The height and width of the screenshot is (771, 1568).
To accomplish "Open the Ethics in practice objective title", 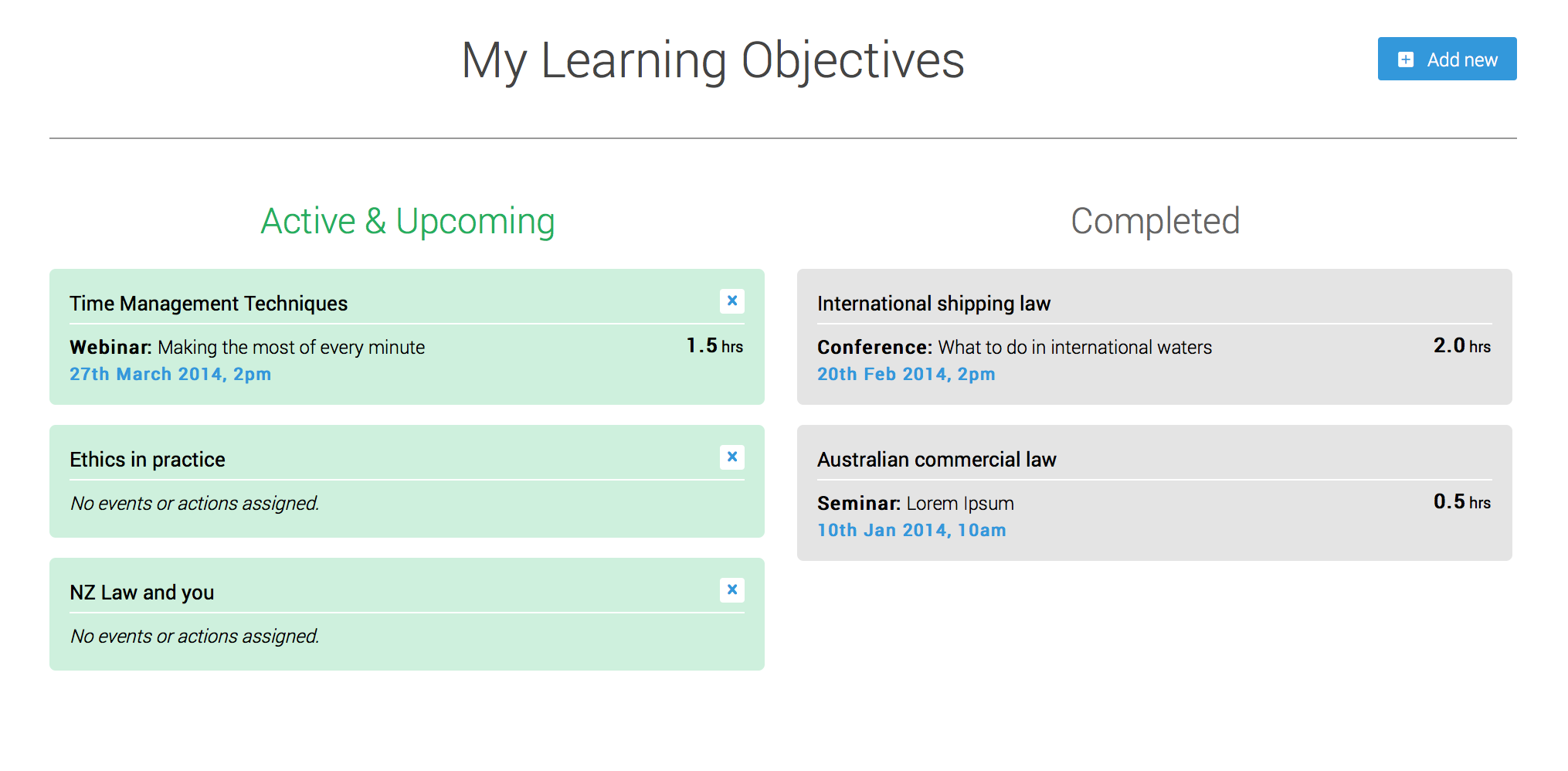I will 148,460.
